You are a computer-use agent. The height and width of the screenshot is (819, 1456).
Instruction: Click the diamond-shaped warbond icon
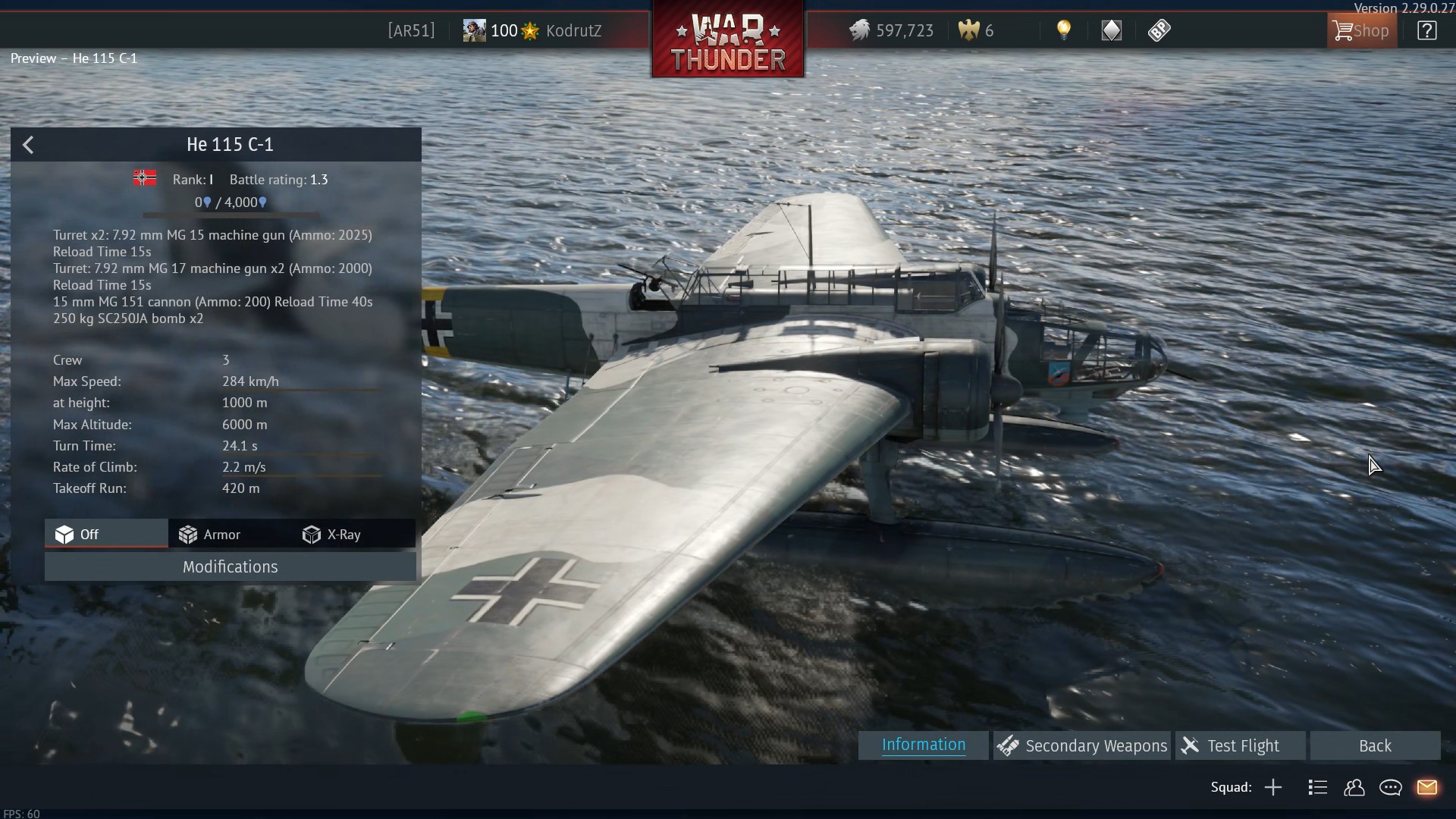click(x=1112, y=30)
